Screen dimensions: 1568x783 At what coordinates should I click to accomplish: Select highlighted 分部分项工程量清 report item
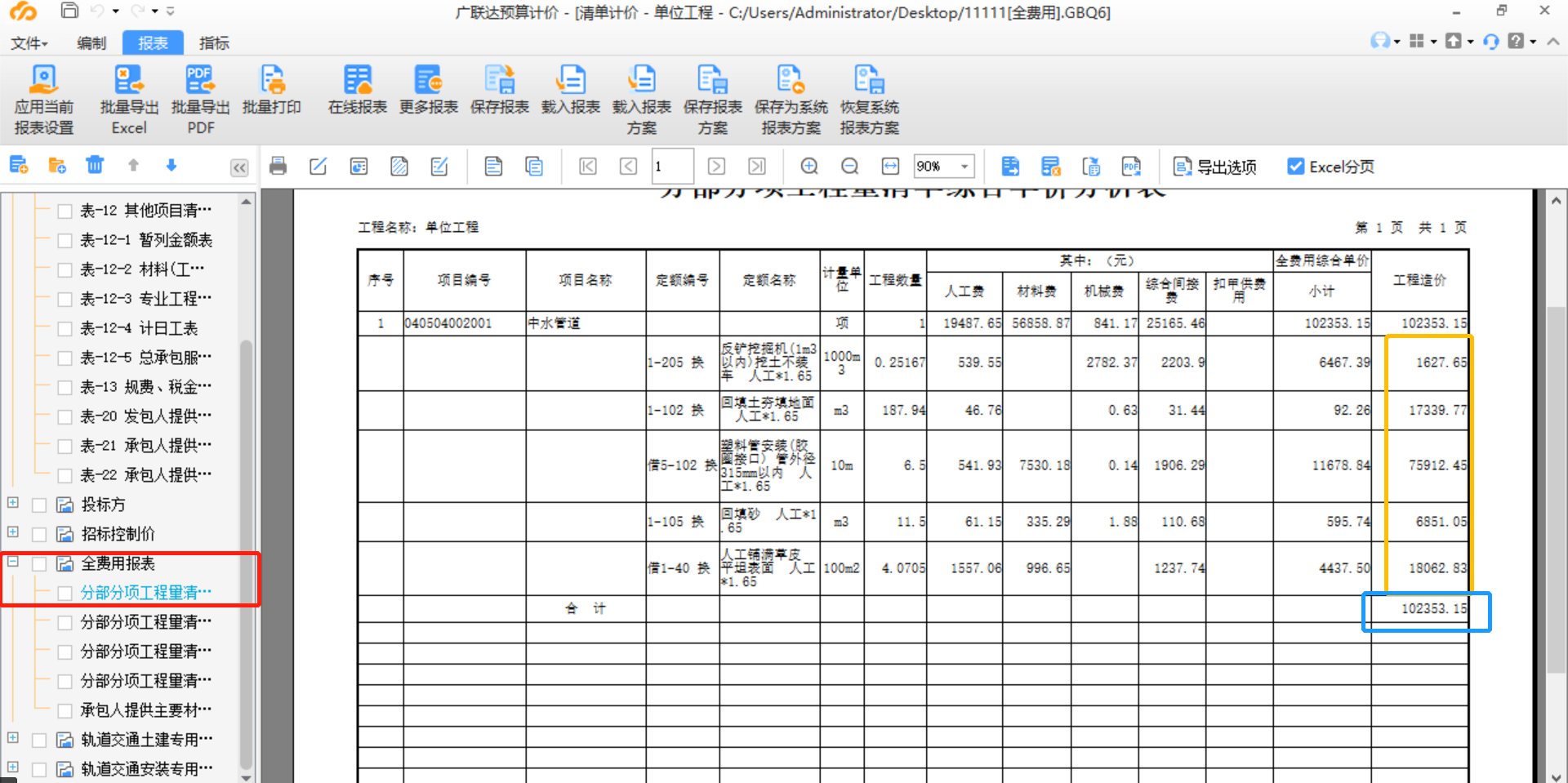click(x=145, y=593)
